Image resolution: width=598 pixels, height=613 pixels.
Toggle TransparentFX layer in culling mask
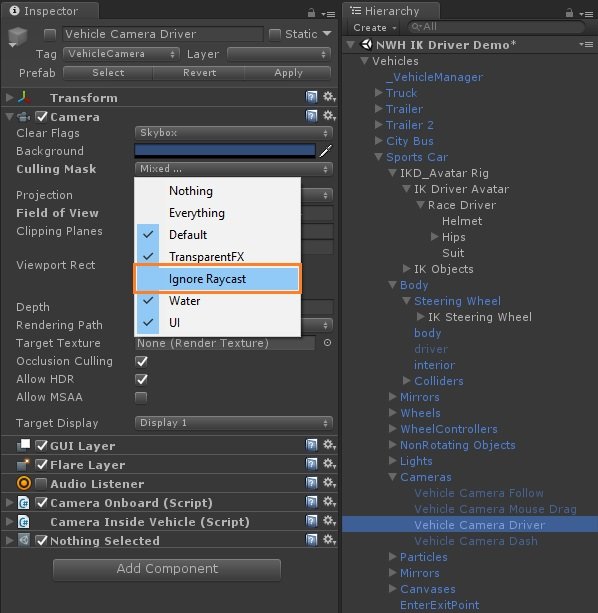tap(218, 256)
